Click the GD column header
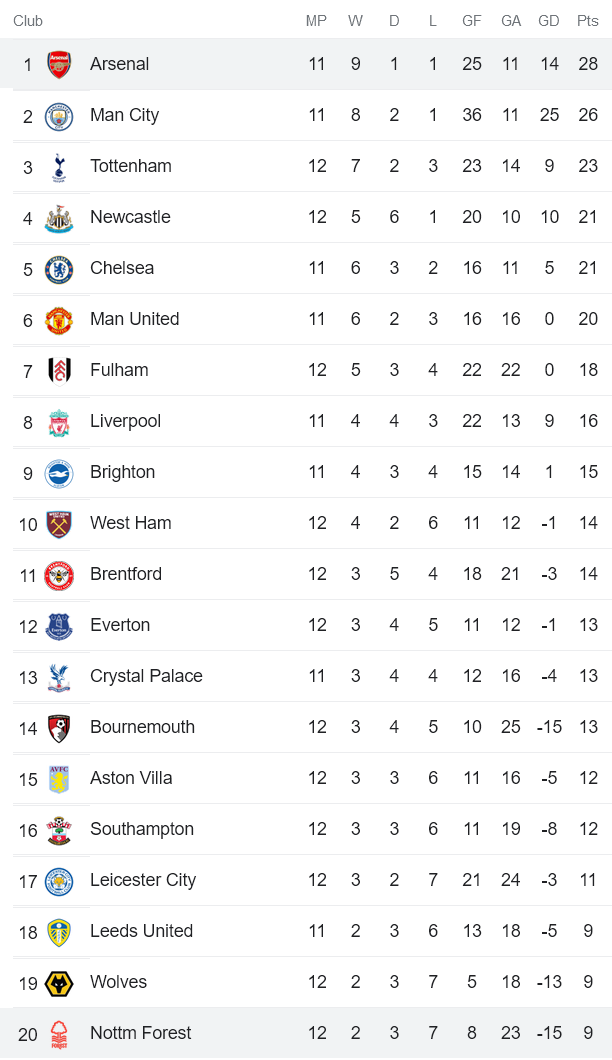This screenshot has width=612, height=1060. coord(549,21)
